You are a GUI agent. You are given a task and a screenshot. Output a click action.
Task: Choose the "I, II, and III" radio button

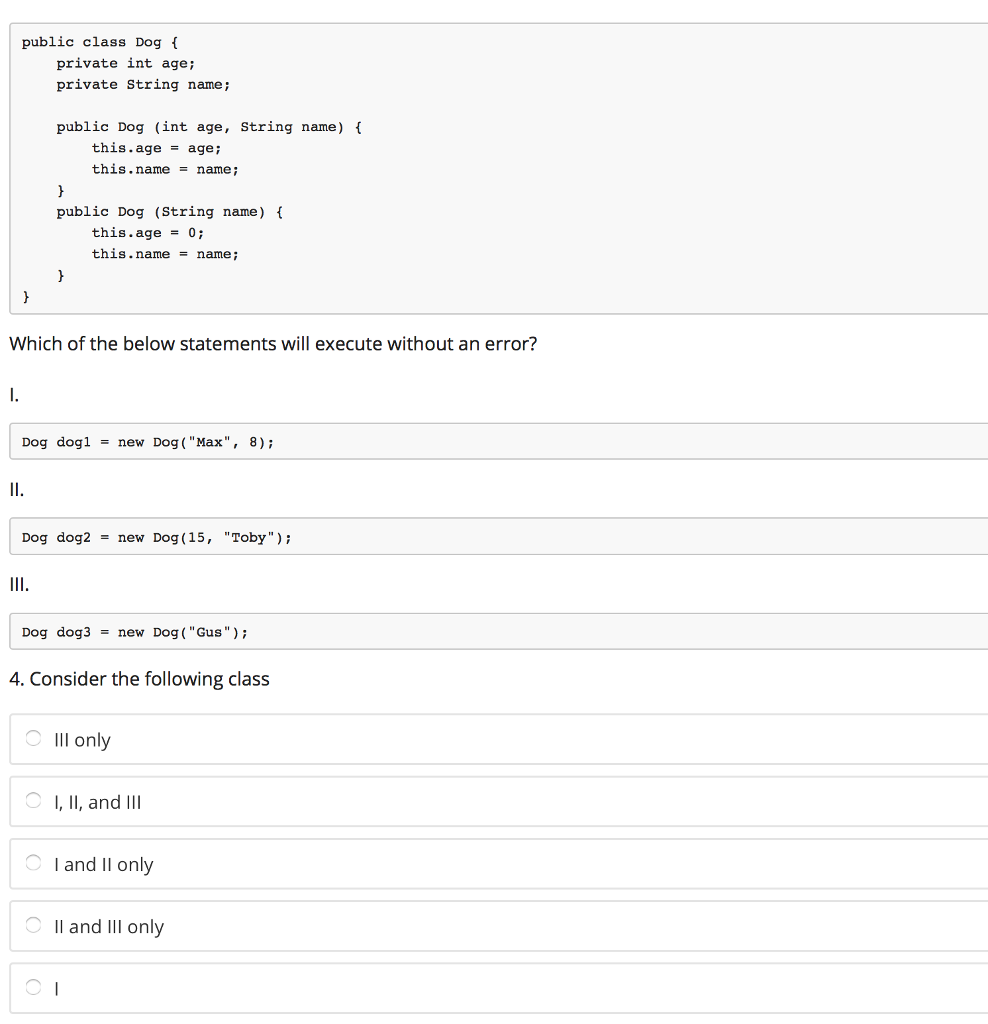point(35,802)
